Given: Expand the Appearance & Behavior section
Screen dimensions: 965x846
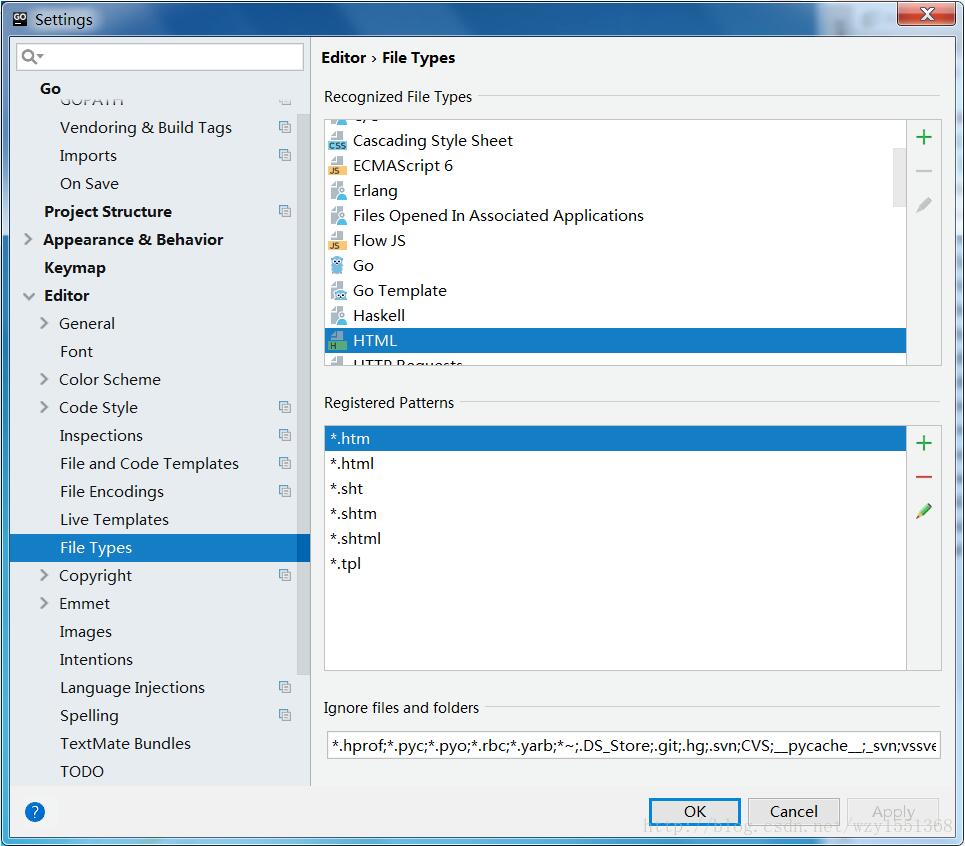Looking at the screenshot, I should pos(28,239).
